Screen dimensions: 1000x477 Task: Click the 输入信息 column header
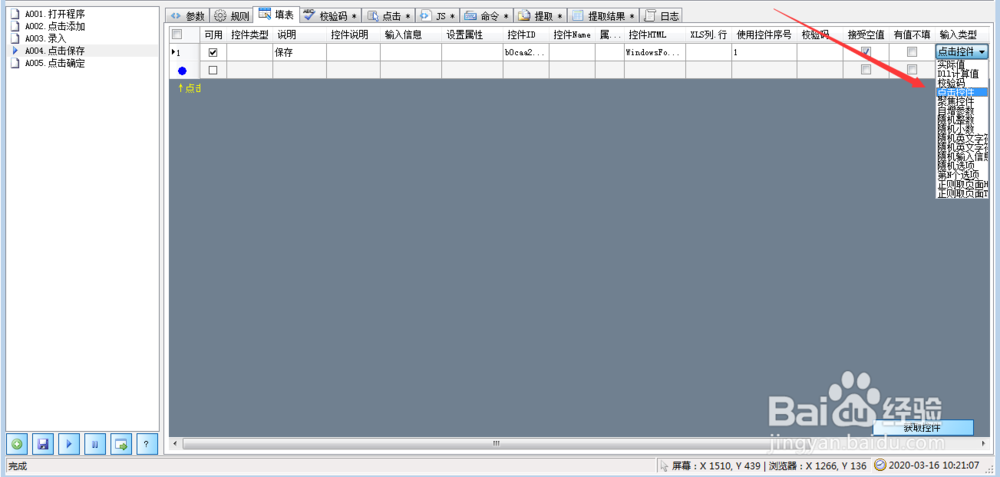click(x=411, y=34)
